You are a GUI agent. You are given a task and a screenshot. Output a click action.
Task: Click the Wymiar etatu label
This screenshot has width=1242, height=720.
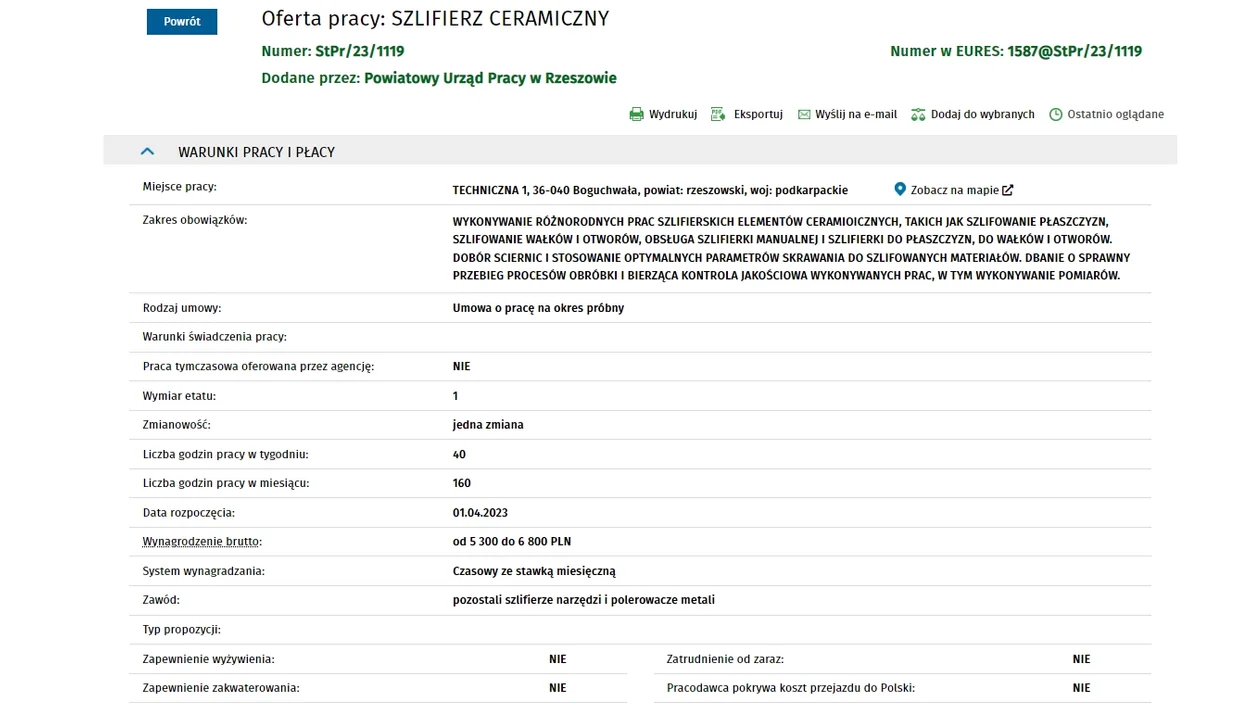pos(179,396)
